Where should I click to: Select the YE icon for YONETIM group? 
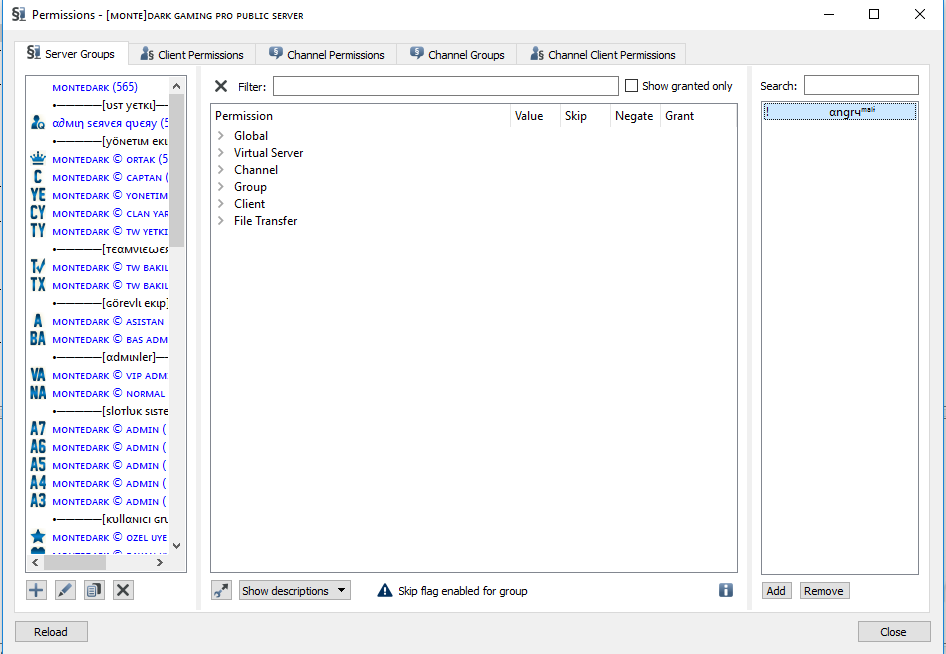pyautogui.click(x=38, y=195)
